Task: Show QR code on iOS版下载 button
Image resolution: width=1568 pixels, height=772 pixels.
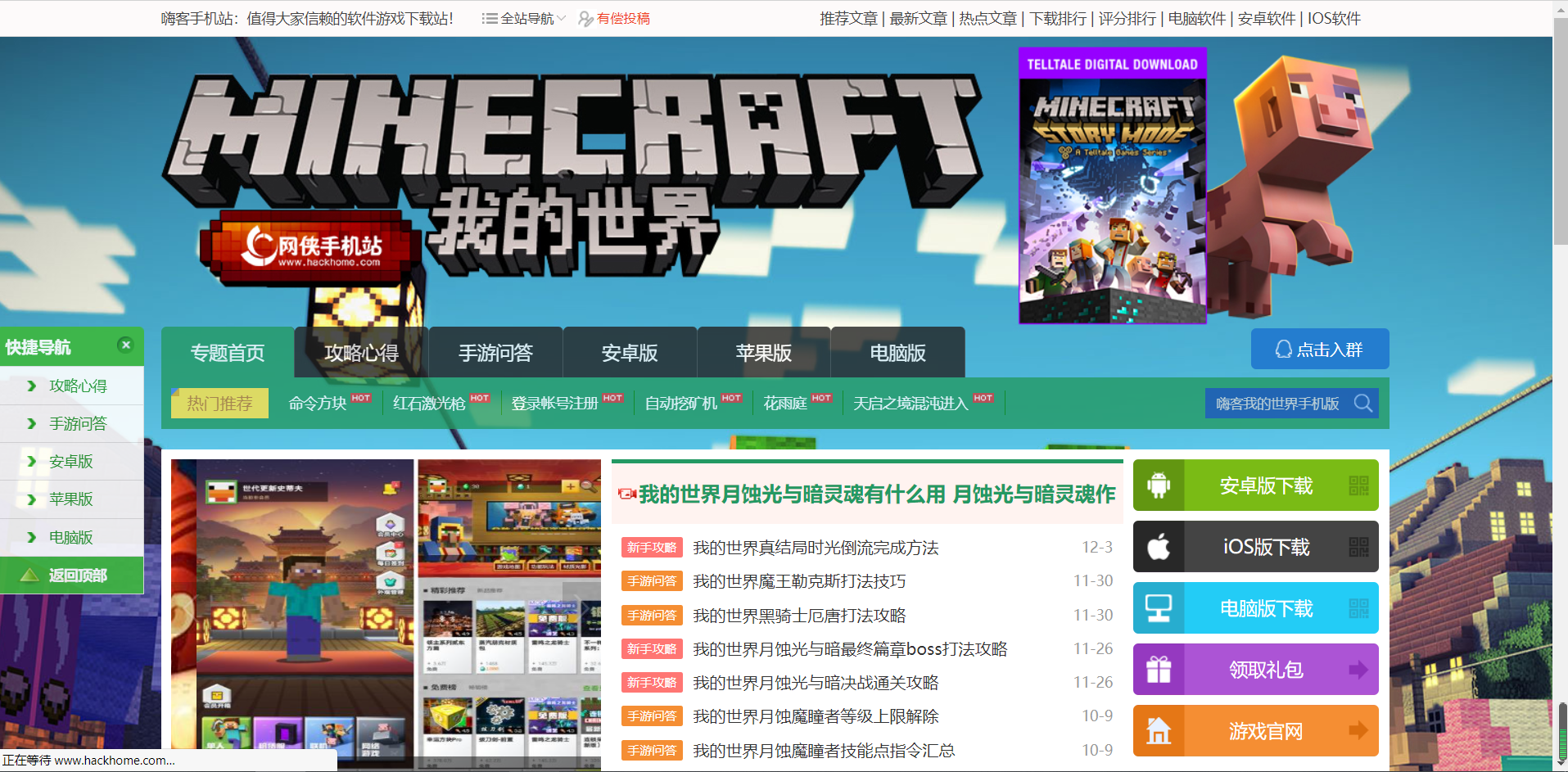Action: pyautogui.click(x=1358, y=547)
